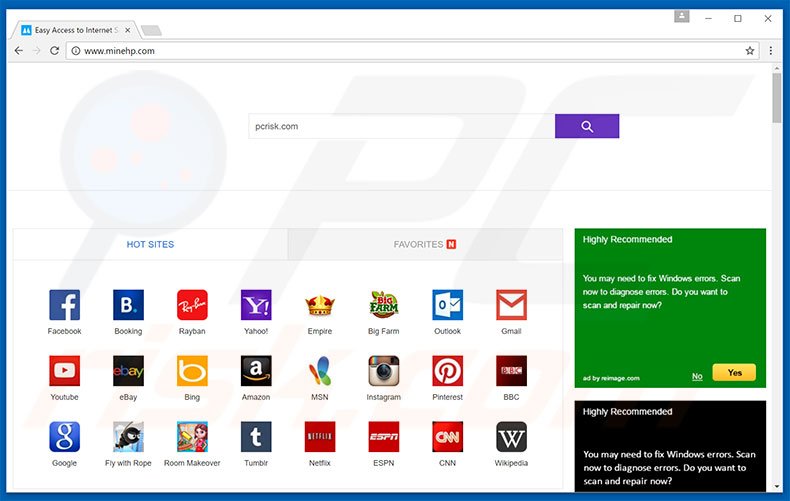View site information icon in address bar
The height and width of the screenshot is (501, 790).
tap(76, 51)
